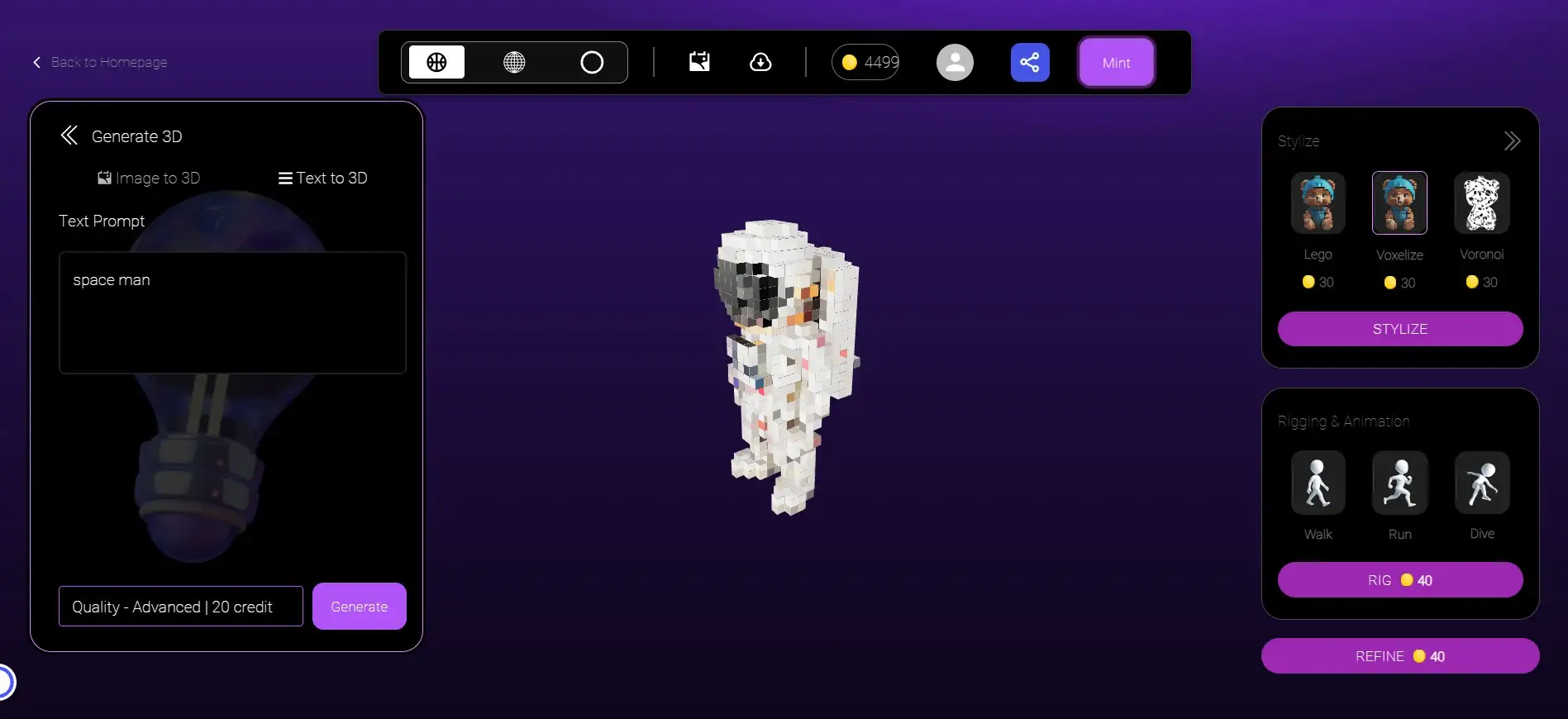Open the 4499 credits balance
The height and width of the screenshot is (719, 1568).
tap(865, 62)
